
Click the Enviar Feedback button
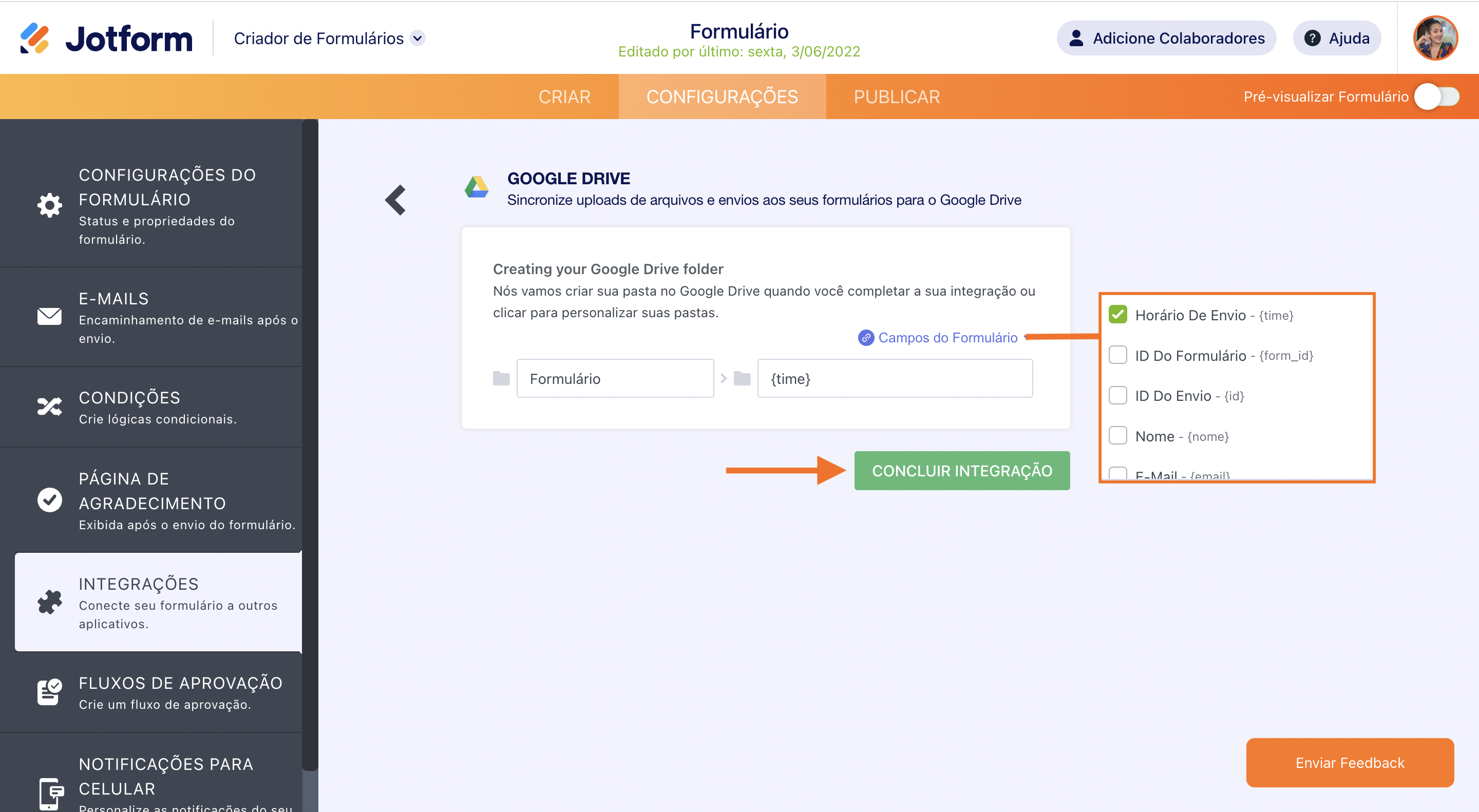pos(1349,763)
